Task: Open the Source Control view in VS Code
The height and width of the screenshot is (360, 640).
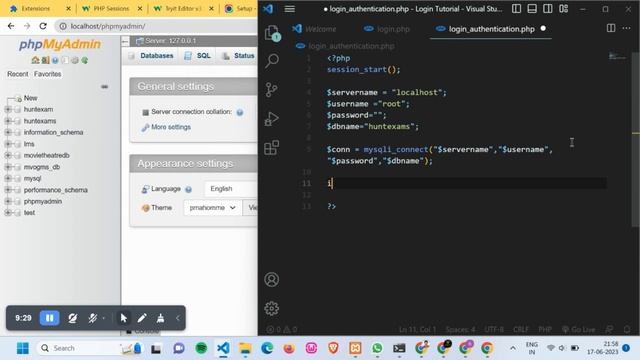Action: coord(271,90)
